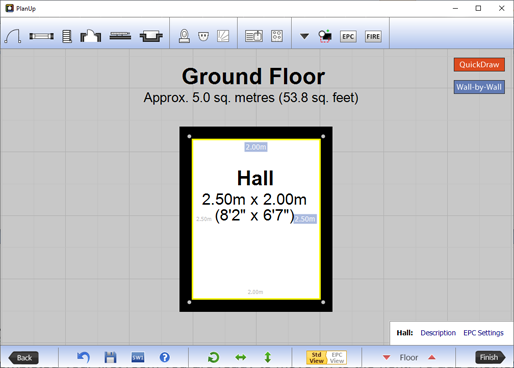The image size is (514, 368).
Task: Click the Hall 2.50m x 2.00m dimensions text
Action: (254, 199)
